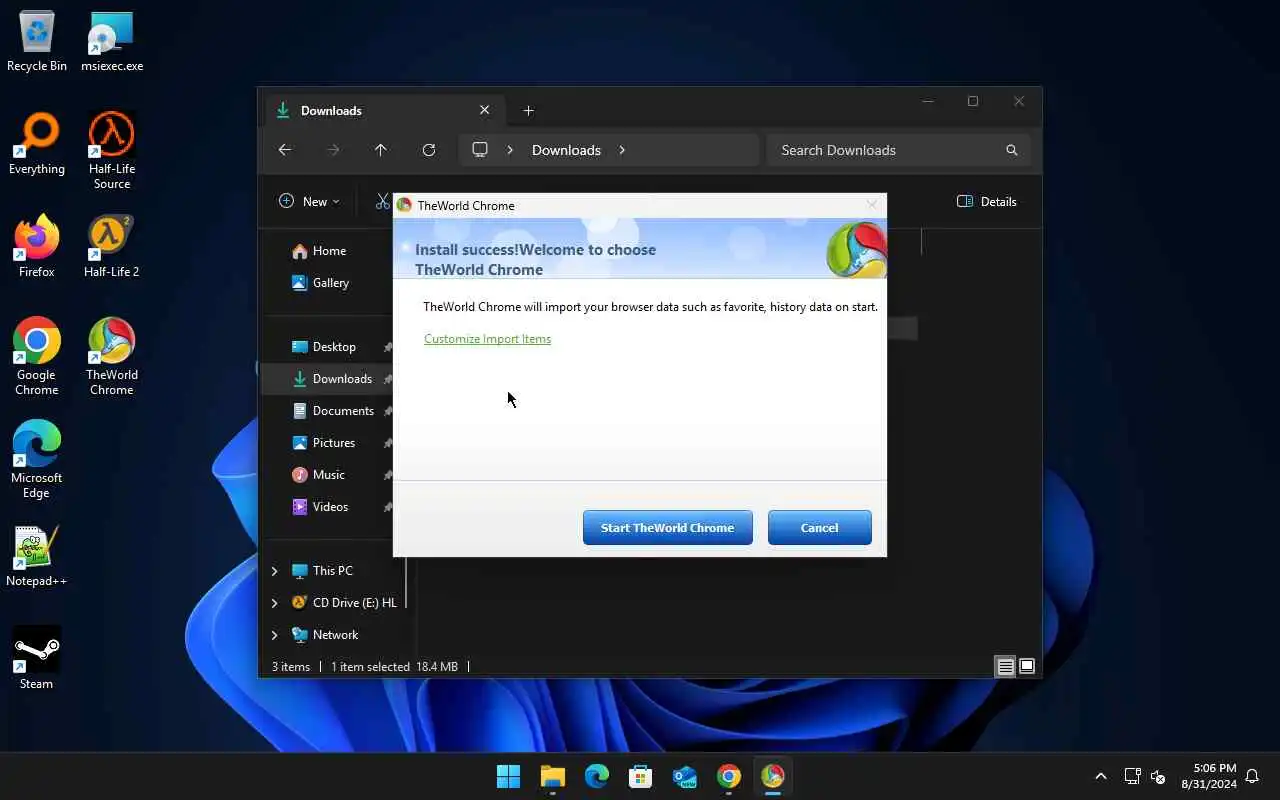
Task: Open a new File Explorer tab
Action: click(528, 110)
